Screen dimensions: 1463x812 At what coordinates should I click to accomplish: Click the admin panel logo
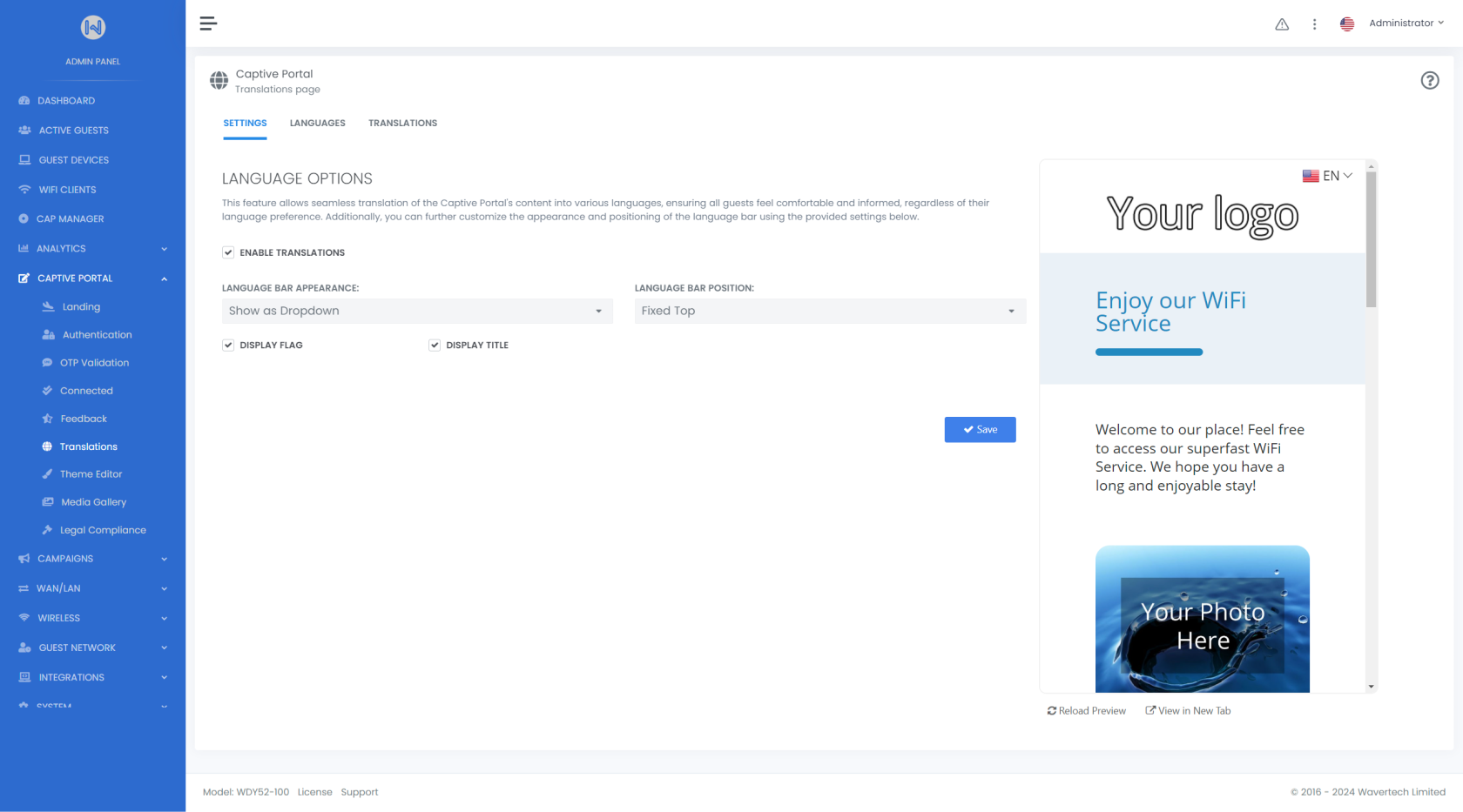93,28
